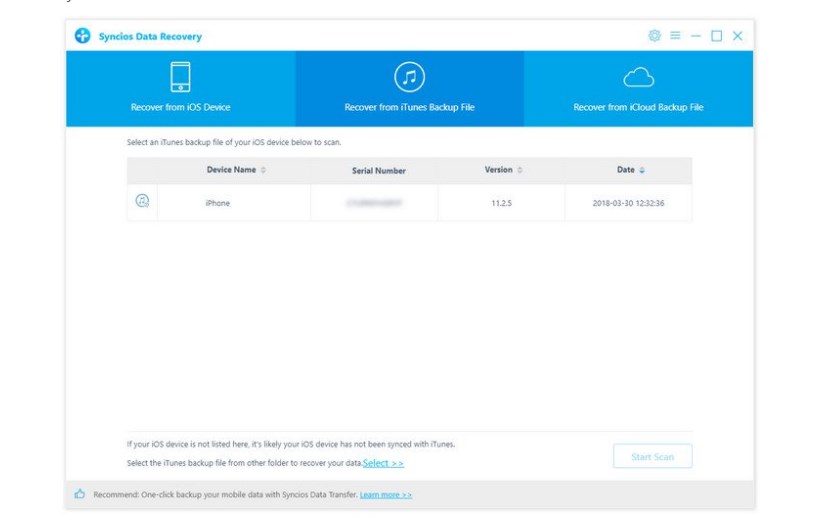
Task: Click the music note iTunes backup icon
Action: [x=409, y=77]
